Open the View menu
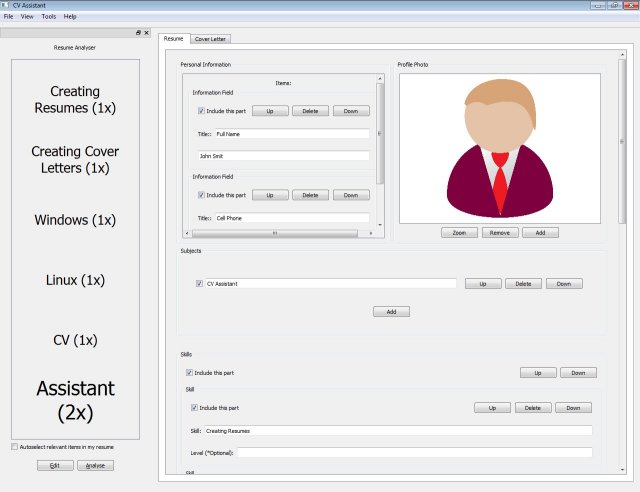 click(x=27, y=16)
